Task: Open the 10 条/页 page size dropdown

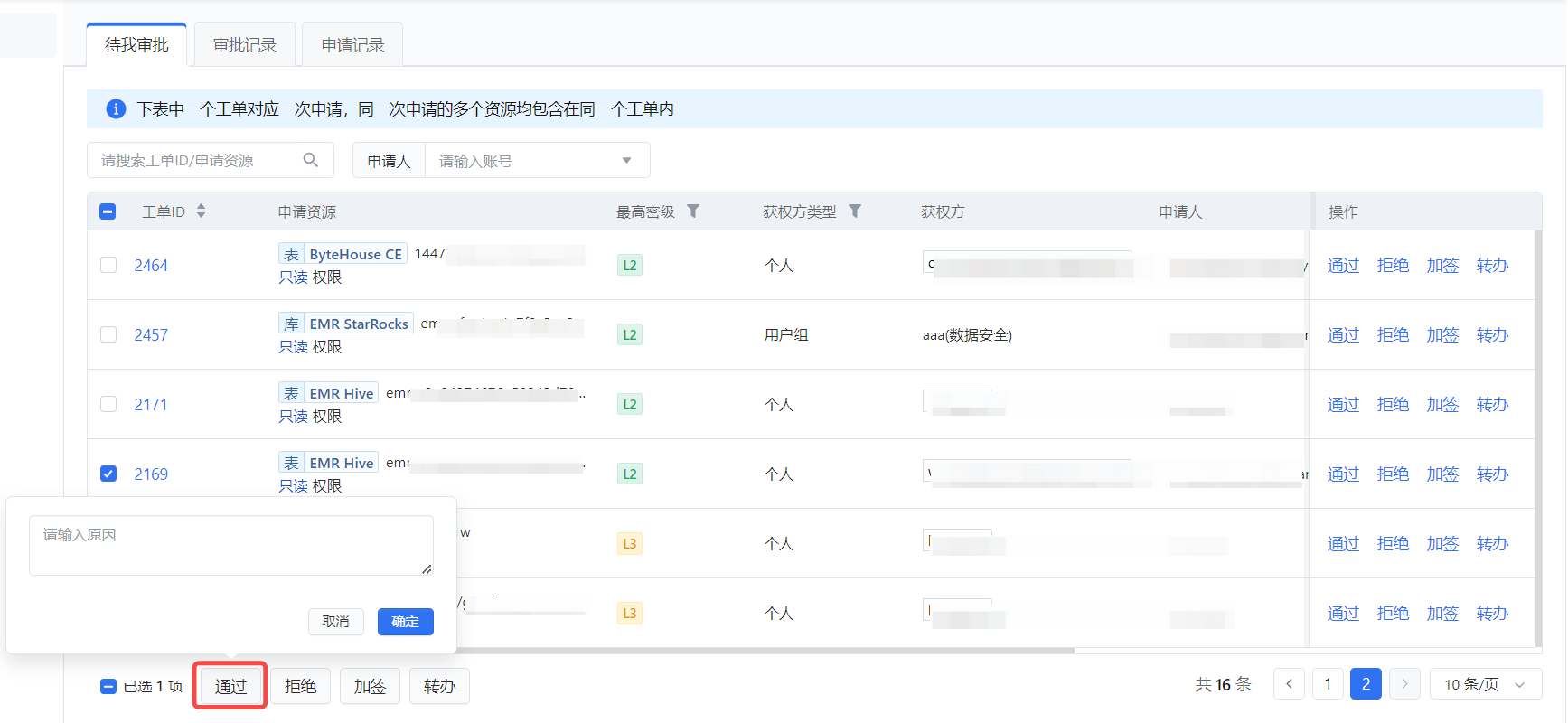Action: (x=1486, y=684)
